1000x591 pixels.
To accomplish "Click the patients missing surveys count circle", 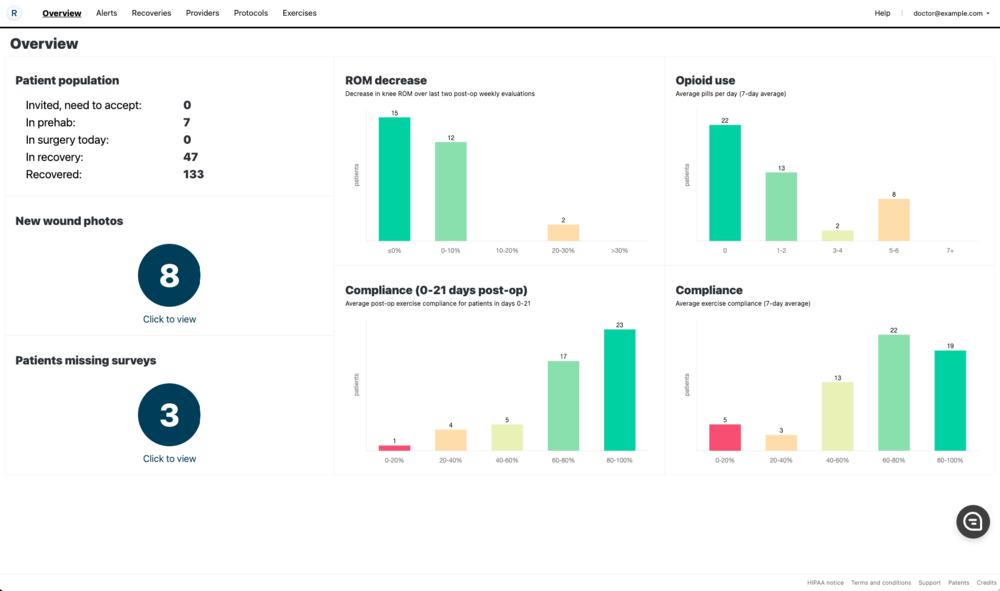I will click(x=169, y=414).
